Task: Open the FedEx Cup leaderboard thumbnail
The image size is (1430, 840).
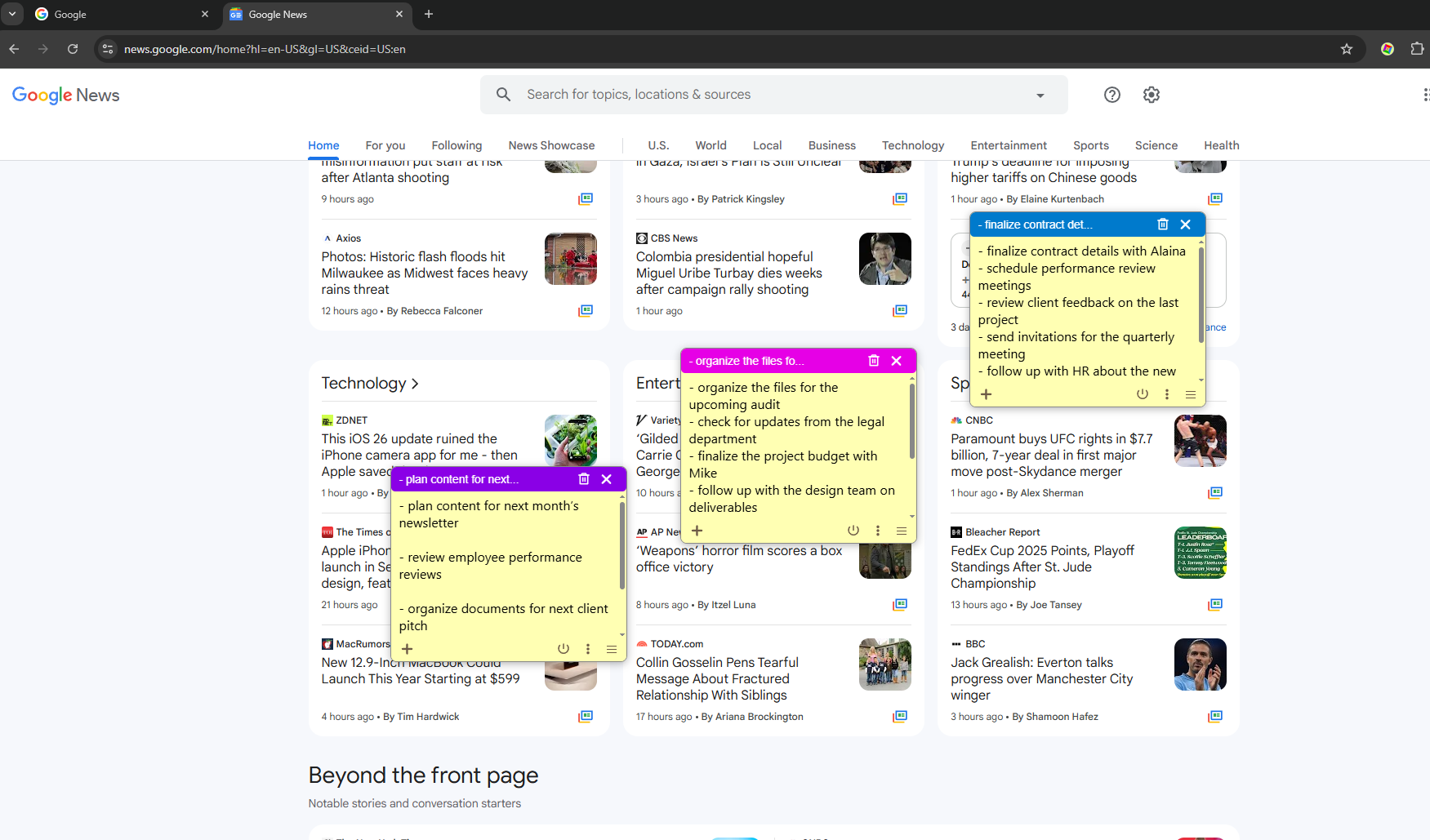Action: [1201, 553]
